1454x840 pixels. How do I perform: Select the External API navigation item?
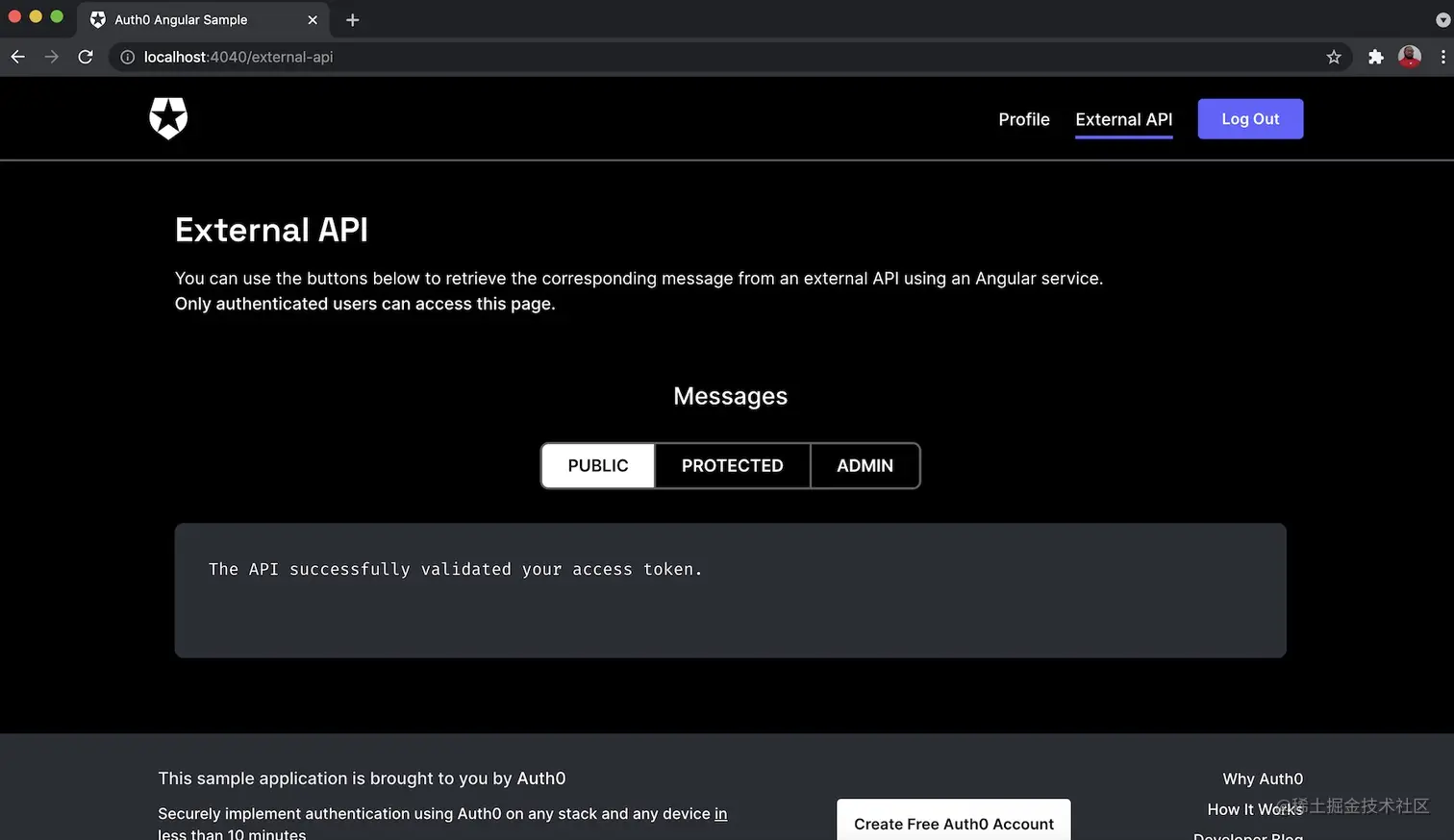[1123, 119]
